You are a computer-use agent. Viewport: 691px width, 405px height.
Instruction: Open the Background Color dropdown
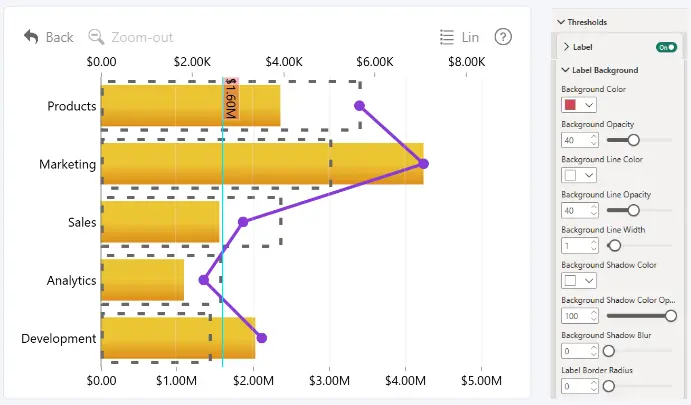tap(589, 105)
